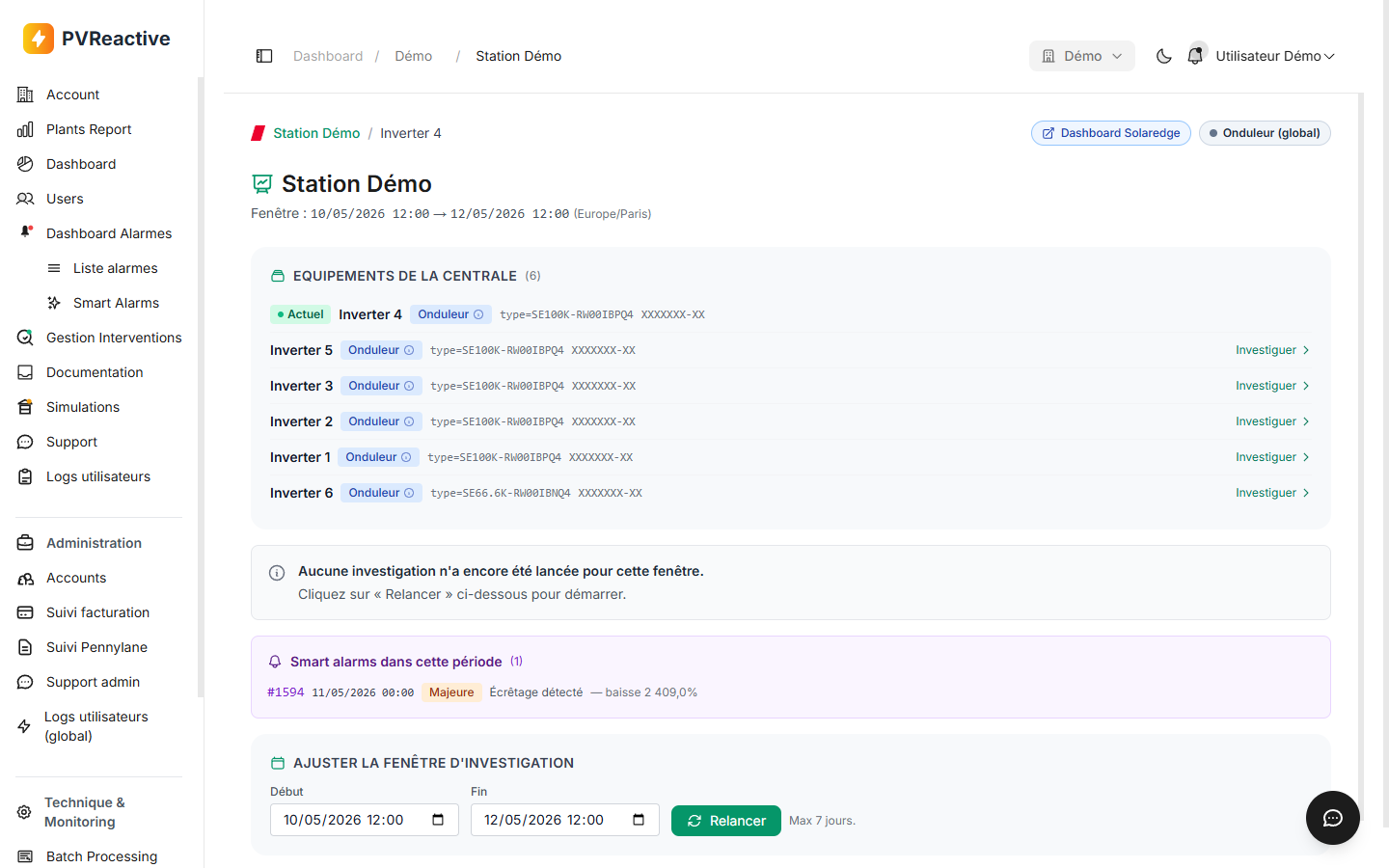Click the Administration briefcase icon

(25, 543)
